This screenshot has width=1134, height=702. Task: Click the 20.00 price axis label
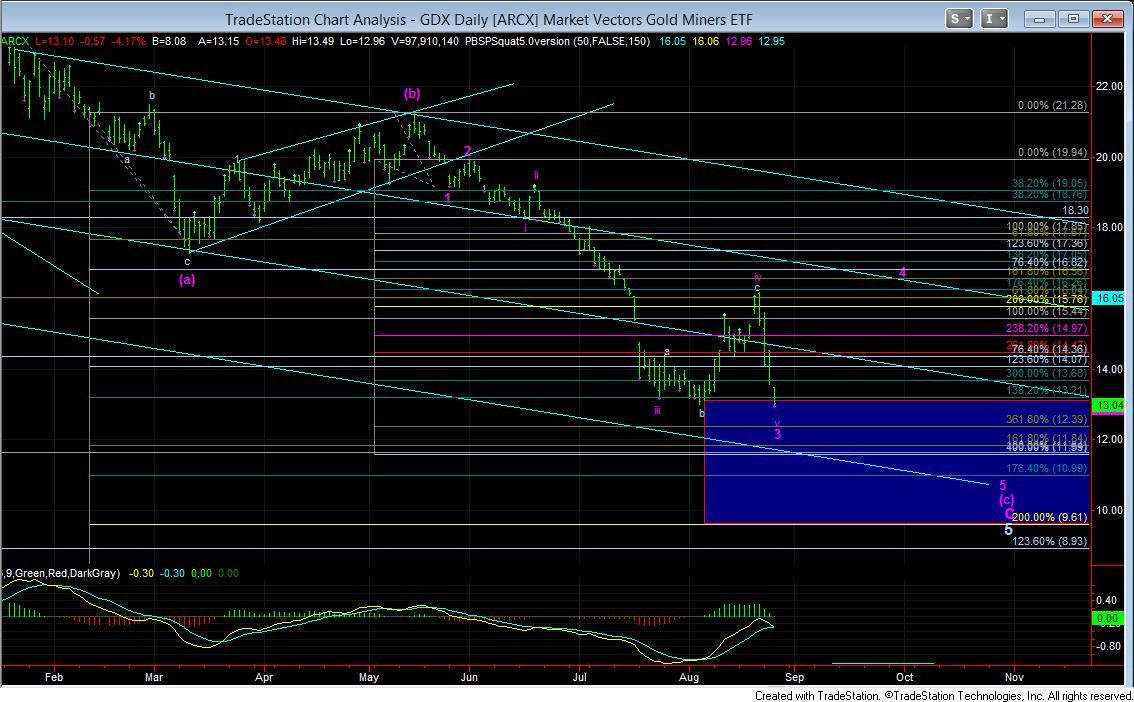[1109, 157]
